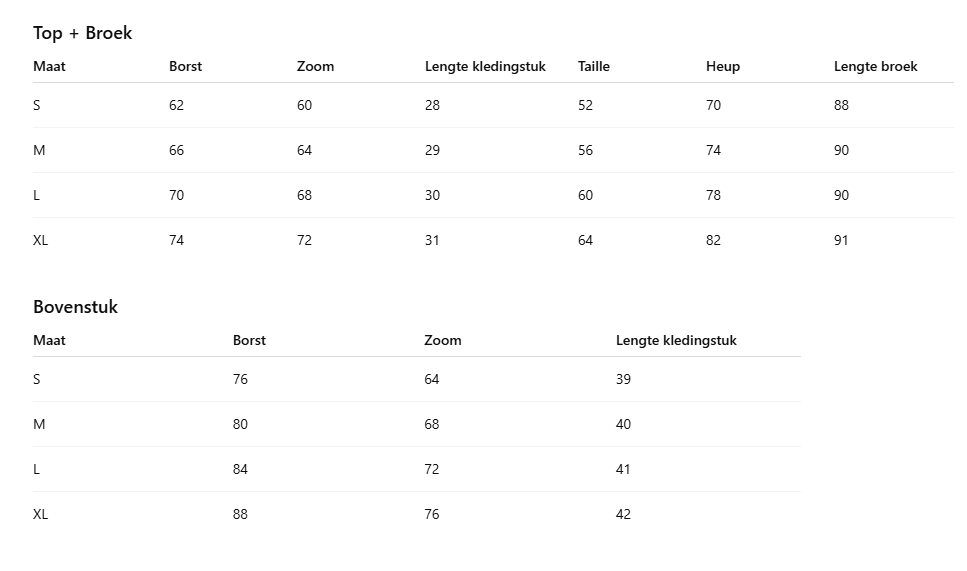Click the Heup column header

click(722, 66)
